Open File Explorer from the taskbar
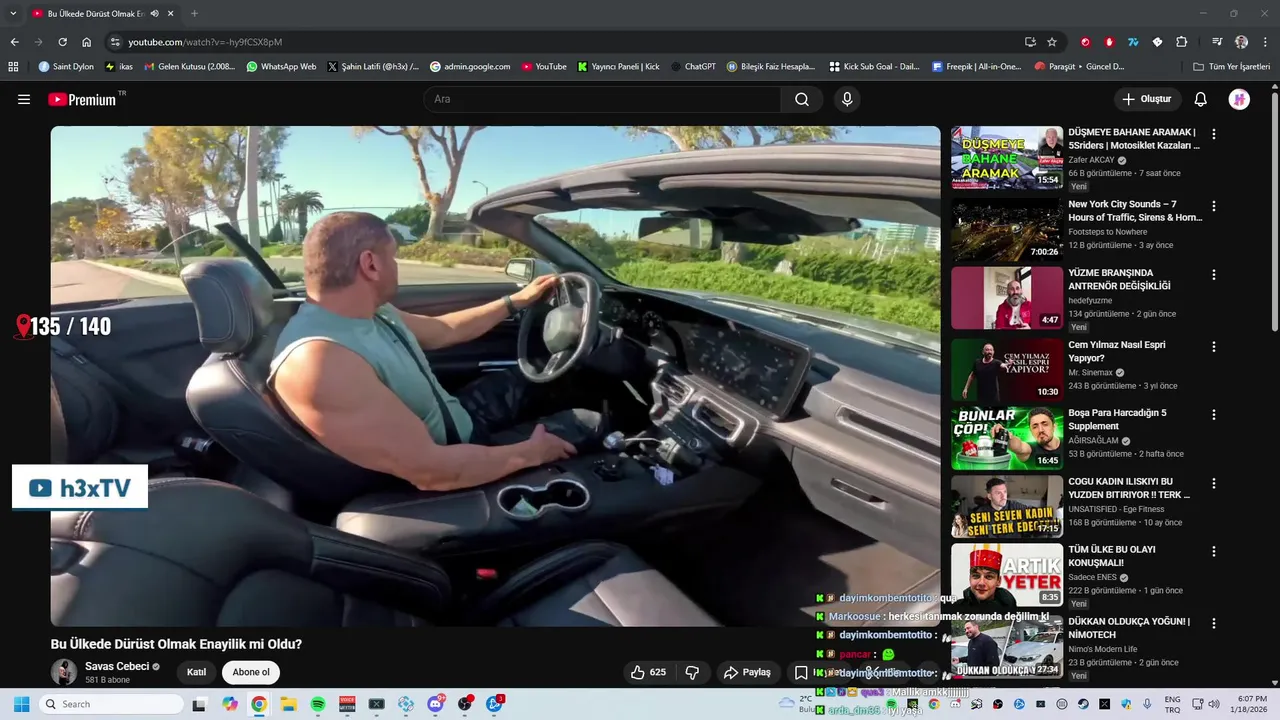This screenshot has height=720, width=1280. (x=288, y=704)
